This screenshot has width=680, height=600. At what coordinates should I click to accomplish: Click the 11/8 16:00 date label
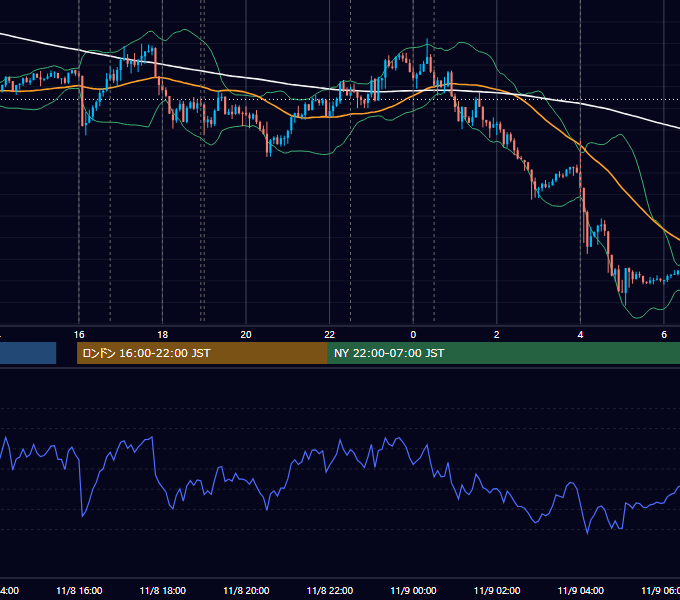[79, 590]
